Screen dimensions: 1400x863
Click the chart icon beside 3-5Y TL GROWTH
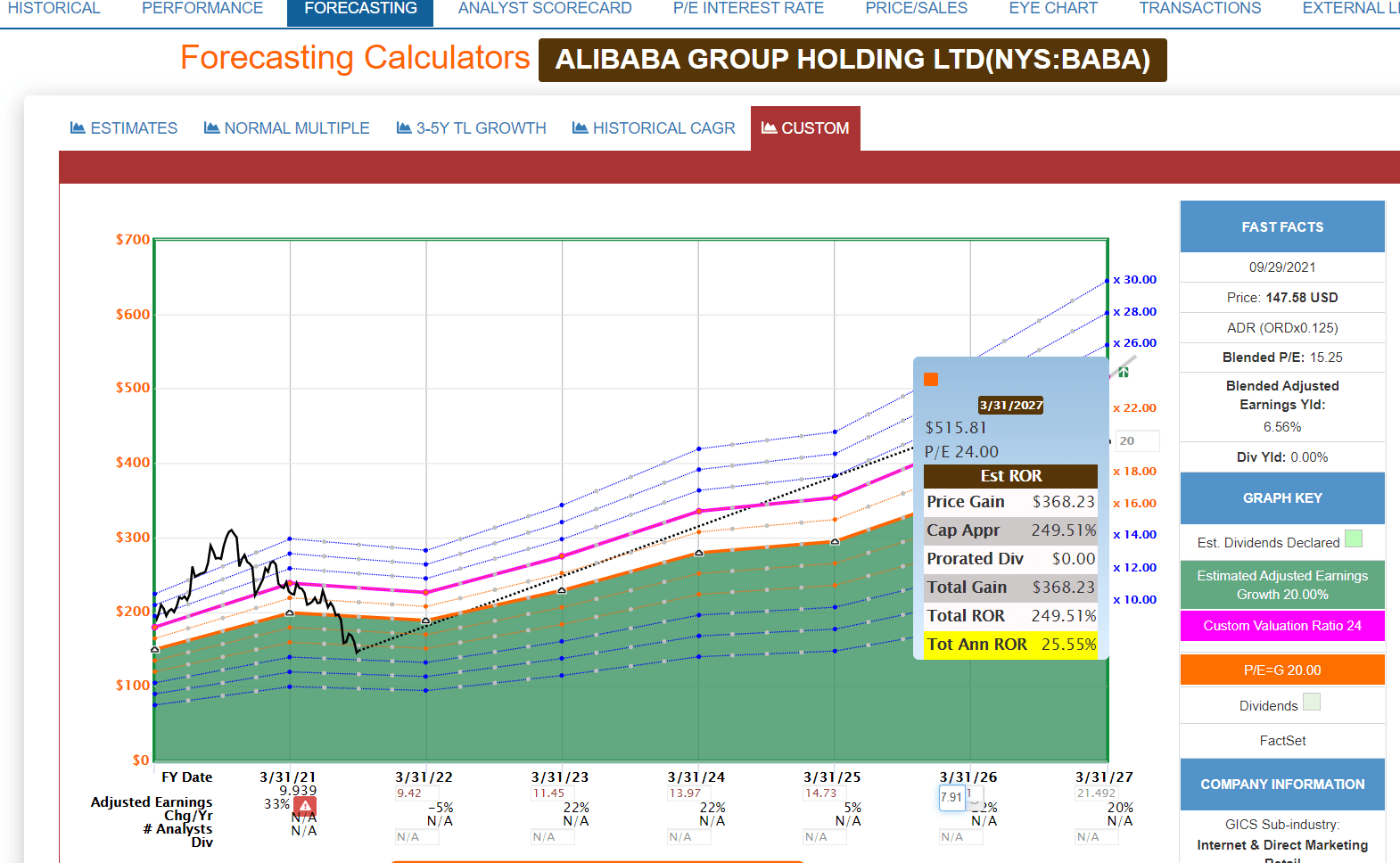click(404, 127)
